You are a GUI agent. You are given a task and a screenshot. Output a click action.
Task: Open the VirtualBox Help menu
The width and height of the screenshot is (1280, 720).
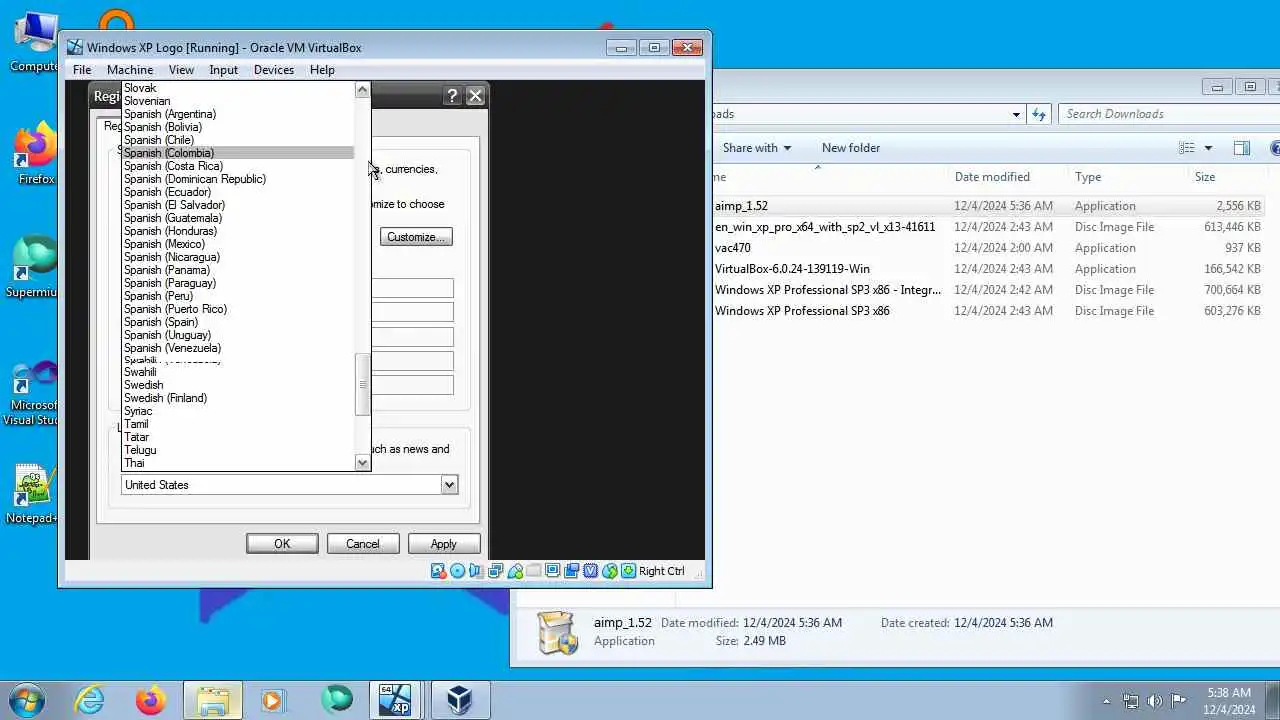pyautogui.click(x=322, y=70)
